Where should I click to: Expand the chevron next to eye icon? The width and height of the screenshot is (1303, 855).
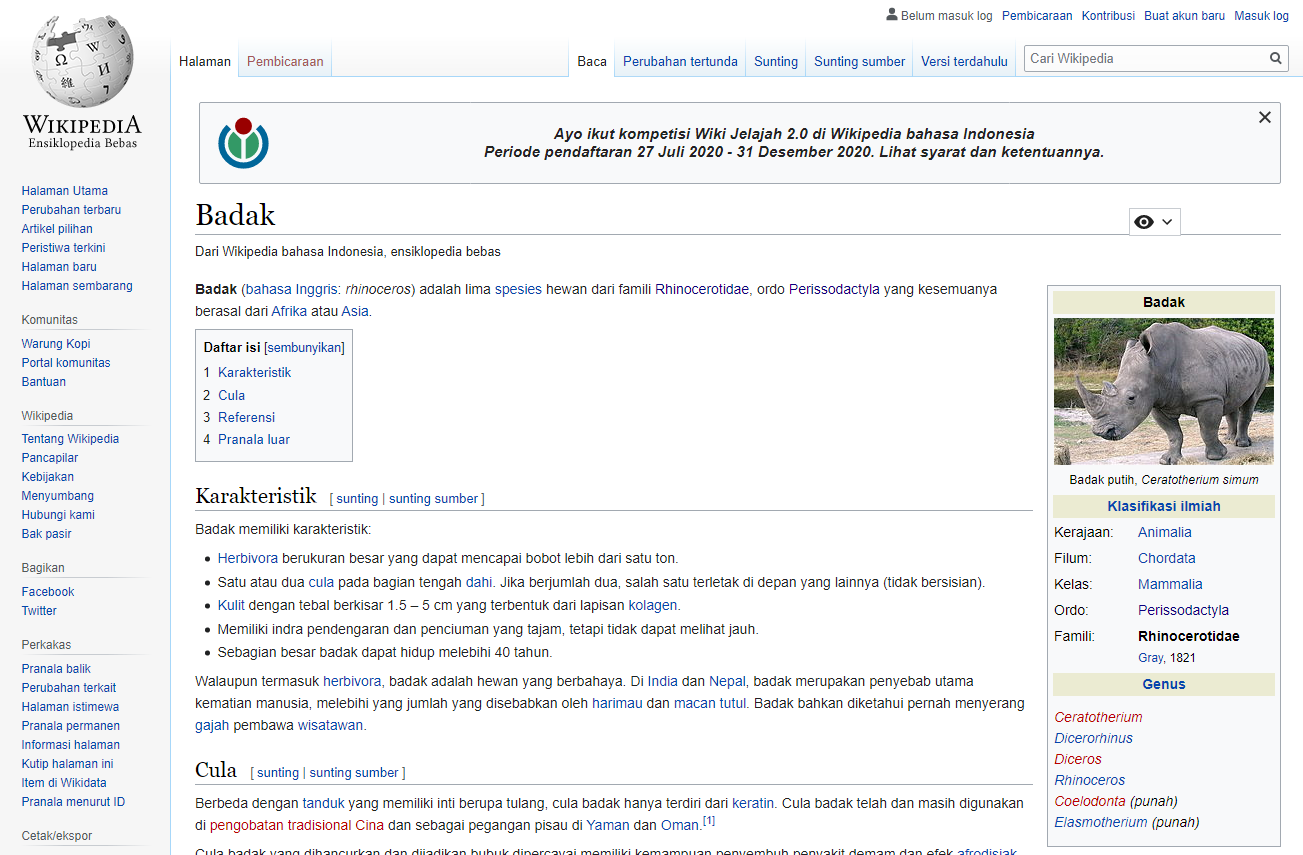tap(1167, 222)
